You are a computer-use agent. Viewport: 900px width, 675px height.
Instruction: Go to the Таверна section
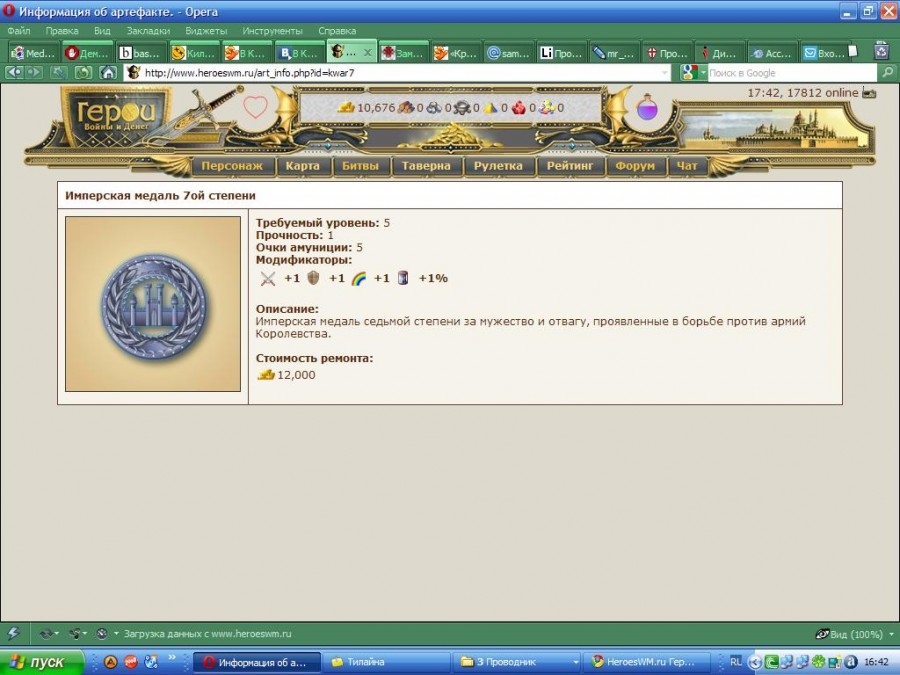[x=426, y=166]
